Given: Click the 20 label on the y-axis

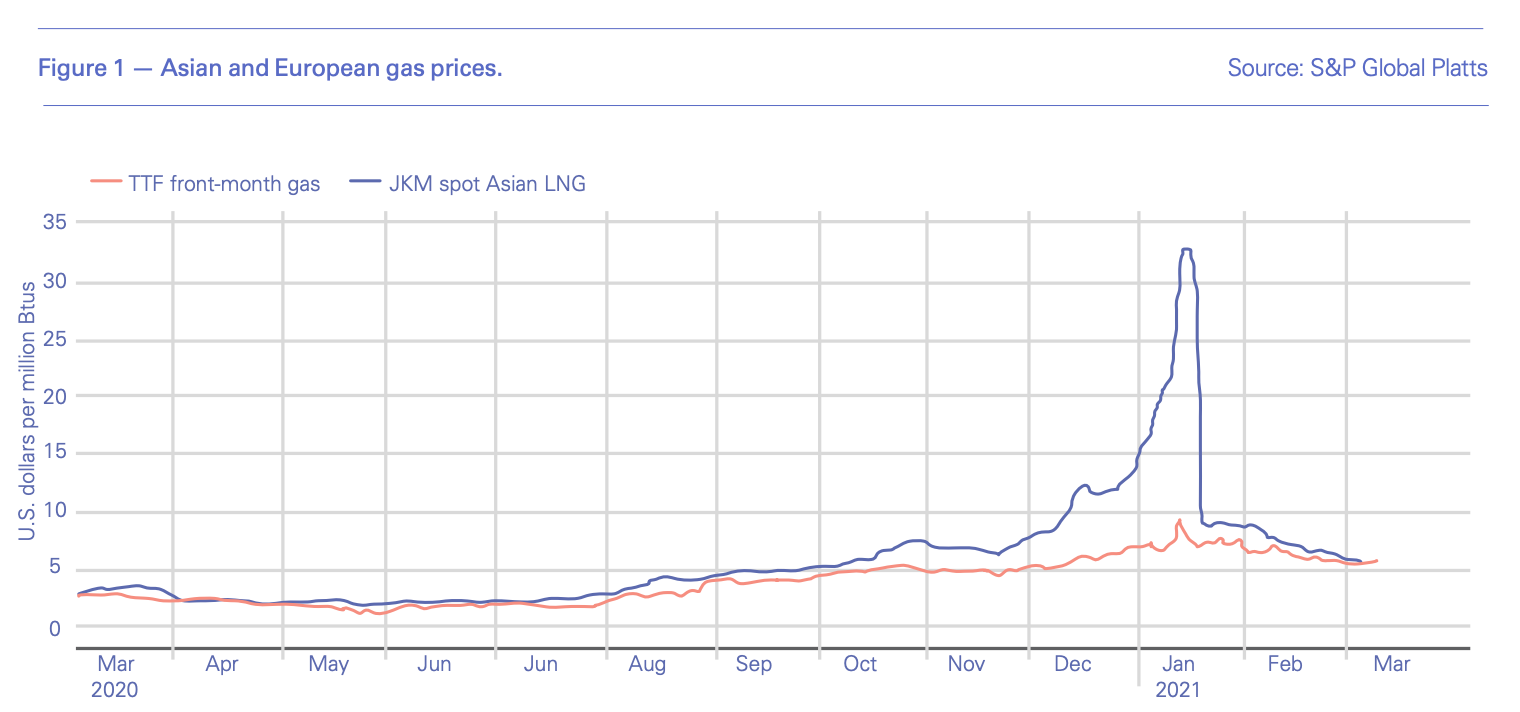Looking at the screenshot, I should tap(53, 396).
